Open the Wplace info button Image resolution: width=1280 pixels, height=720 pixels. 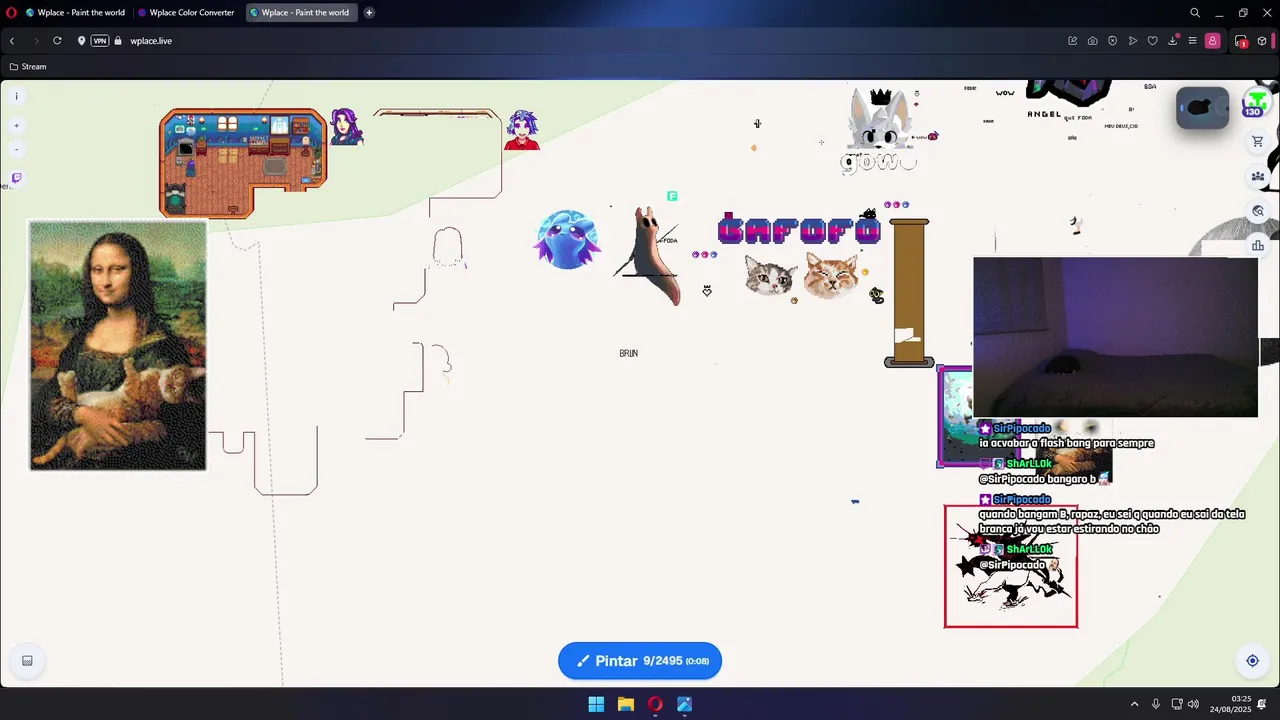(16, 96)
